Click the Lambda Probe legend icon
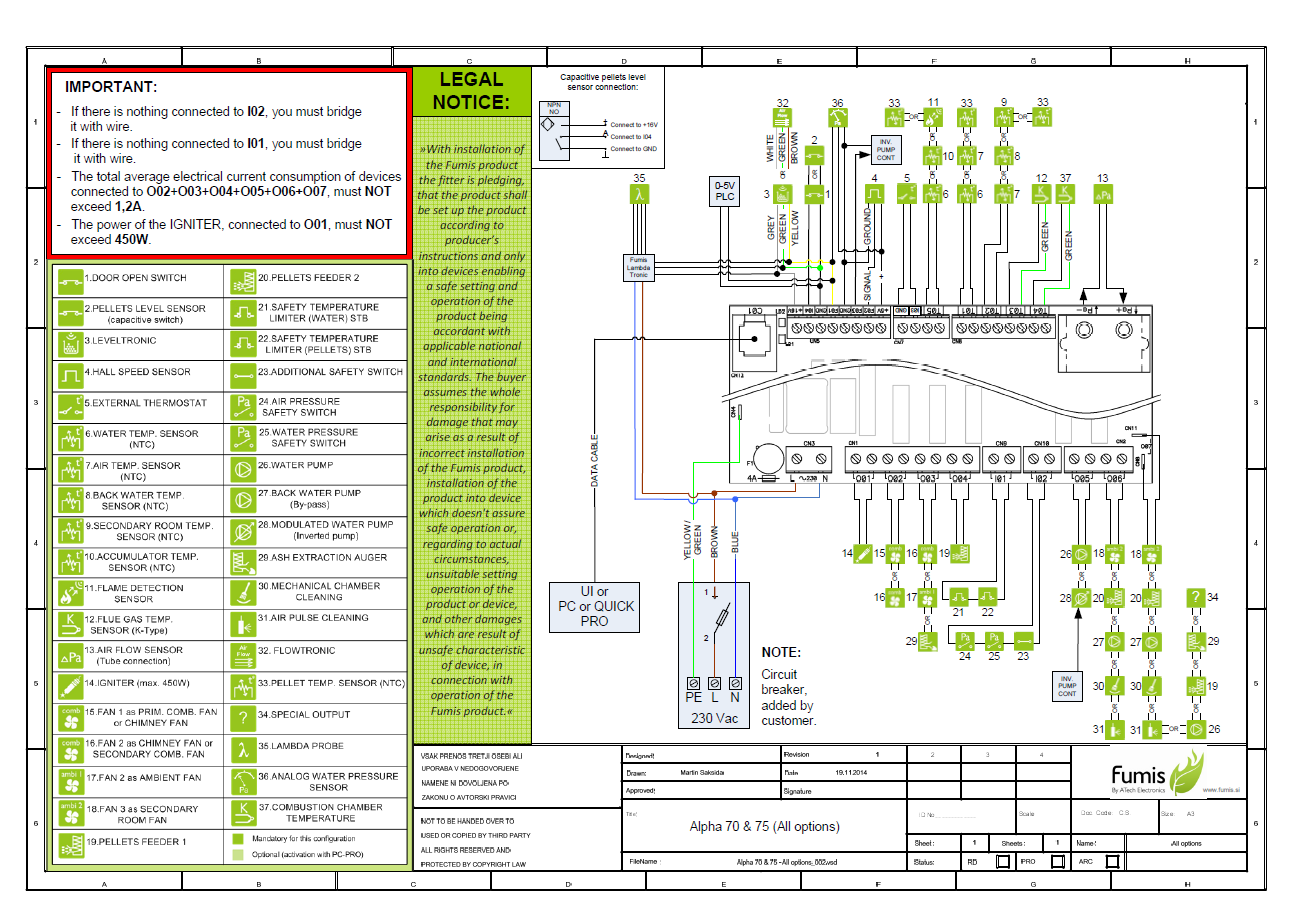The image size is (1304, 924). pos(241,749)
